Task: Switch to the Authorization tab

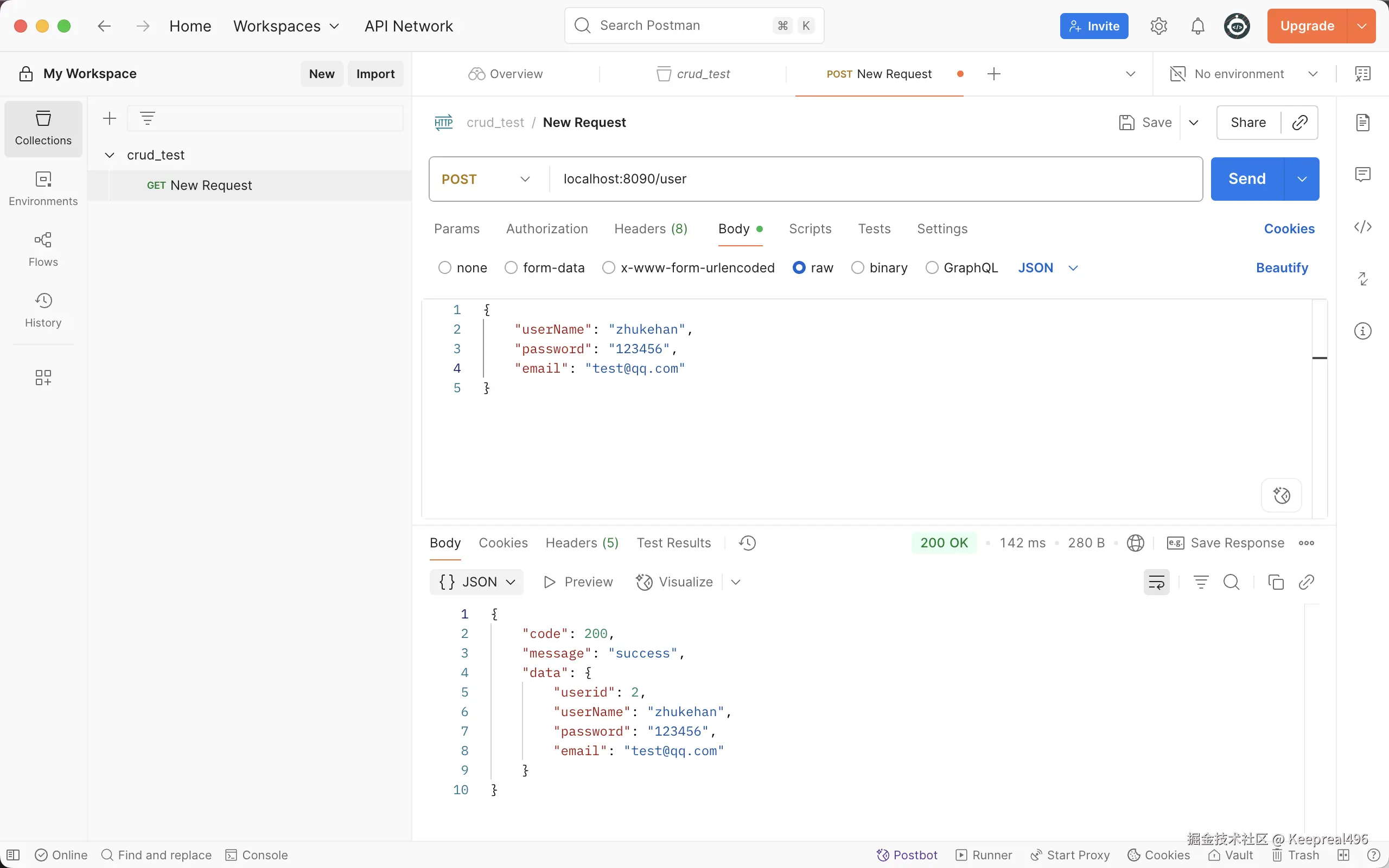Action: point(546,228)
